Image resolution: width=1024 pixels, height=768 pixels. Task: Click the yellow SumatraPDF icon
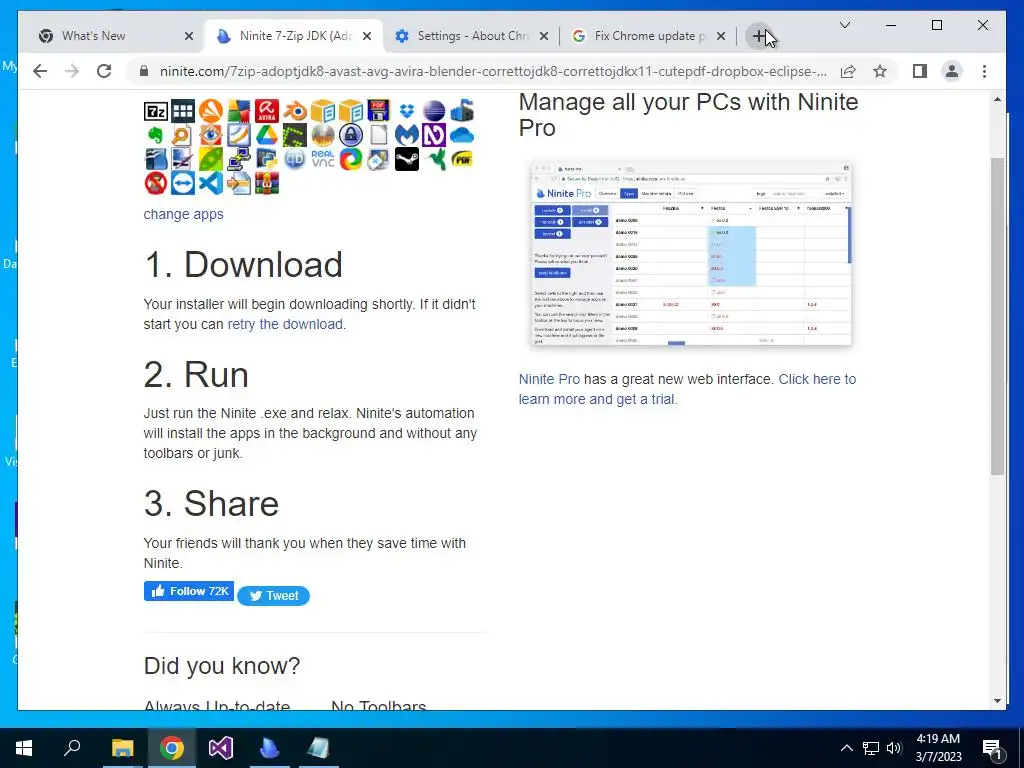pyautogui.click(x=462, y=159)
